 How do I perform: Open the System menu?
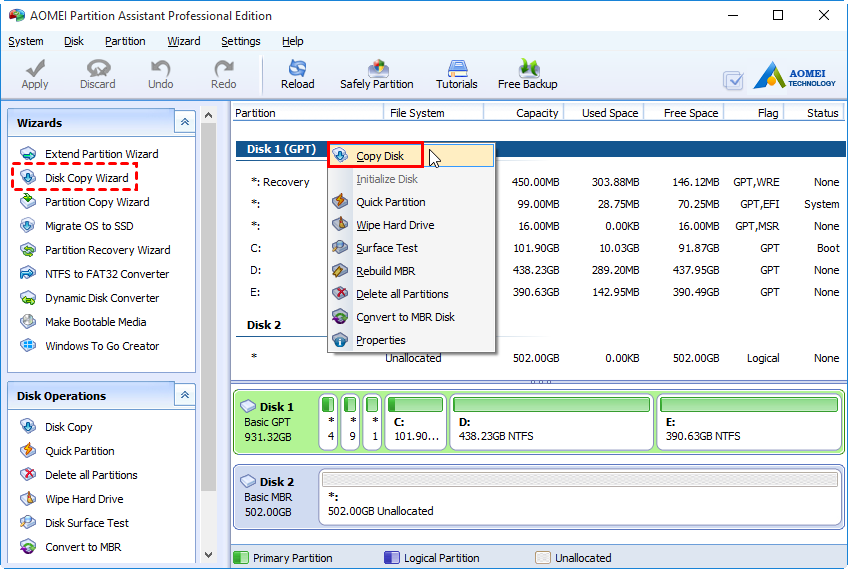tap(25, 41)
